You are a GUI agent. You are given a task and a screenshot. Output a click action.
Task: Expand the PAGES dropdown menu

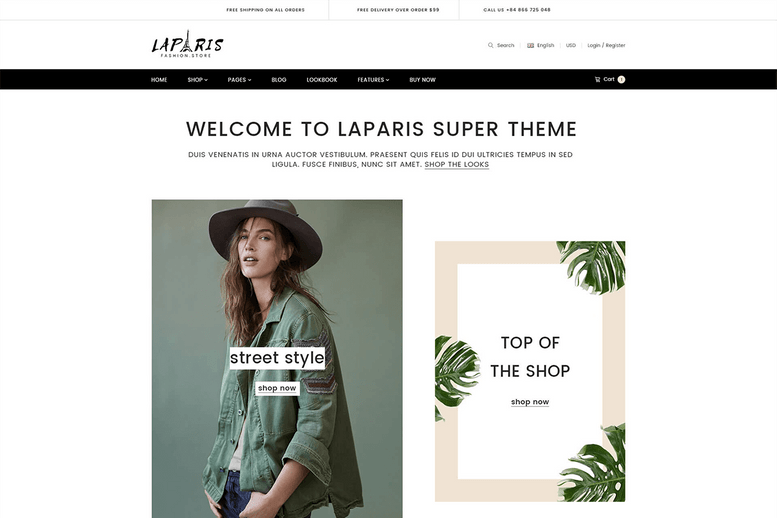[239, 79]
